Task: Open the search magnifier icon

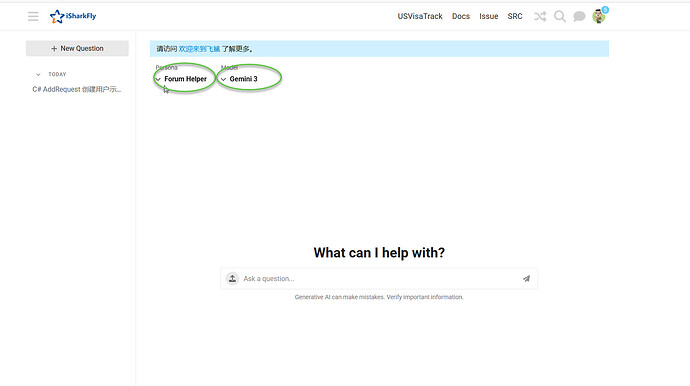Action: 560,17
